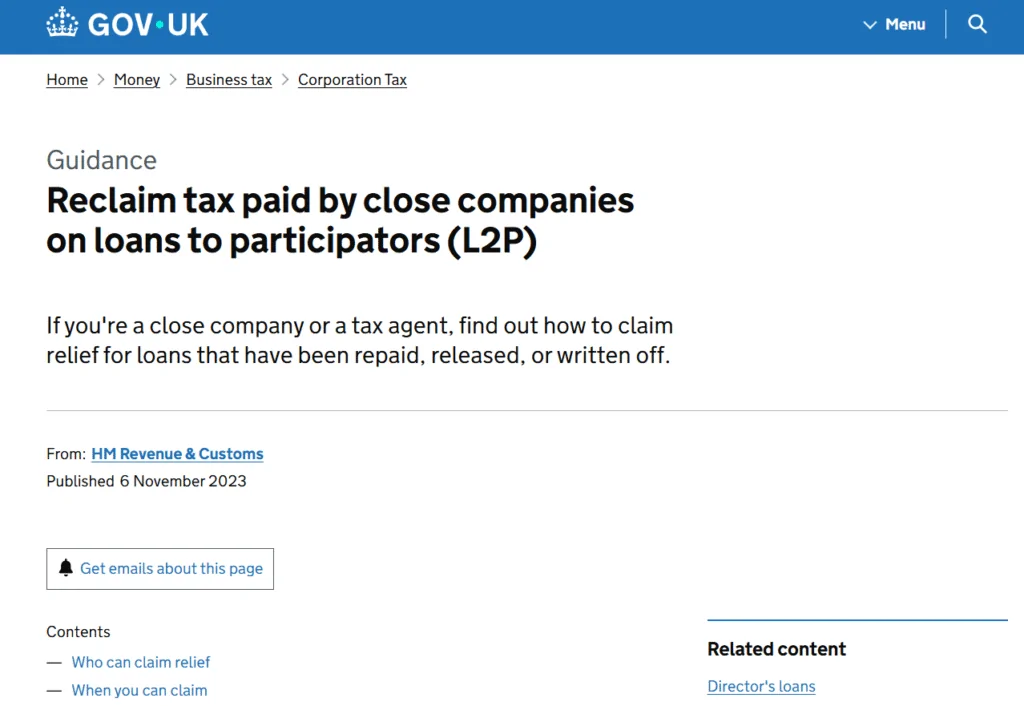Open the Money breadcrumb link
Viewport: 1024px width, 706px height.
pos(137,80)
